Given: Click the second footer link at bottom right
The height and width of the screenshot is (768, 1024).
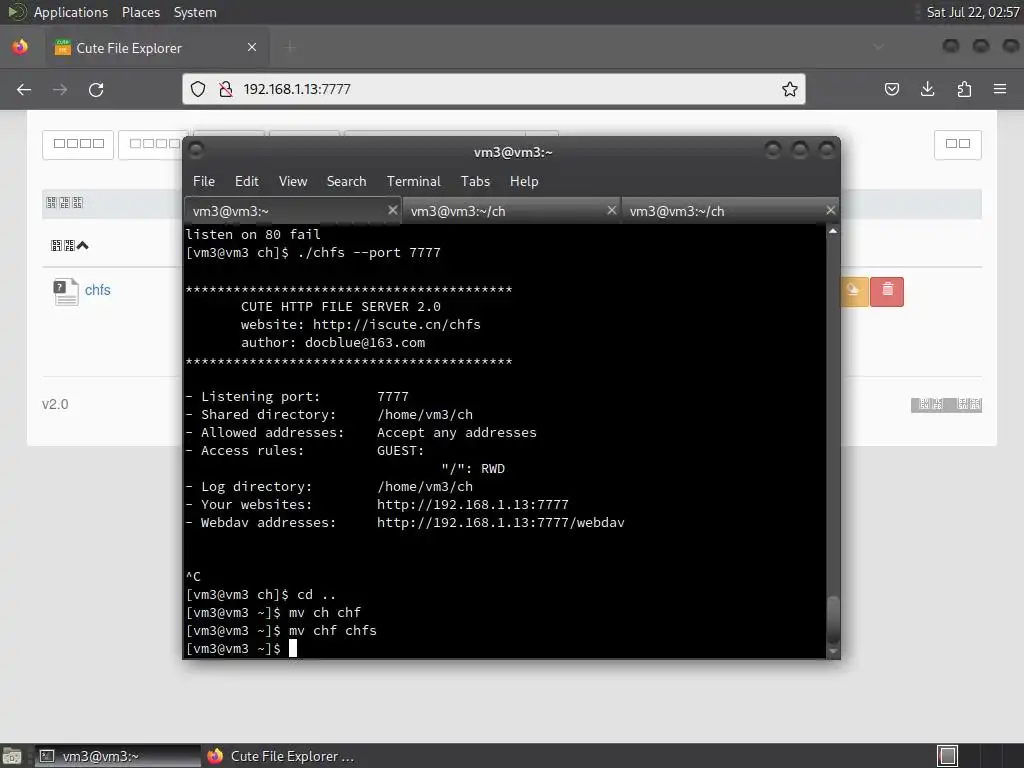Looking at the screenshot, I should pyautogui.click(x=968, y=404).
